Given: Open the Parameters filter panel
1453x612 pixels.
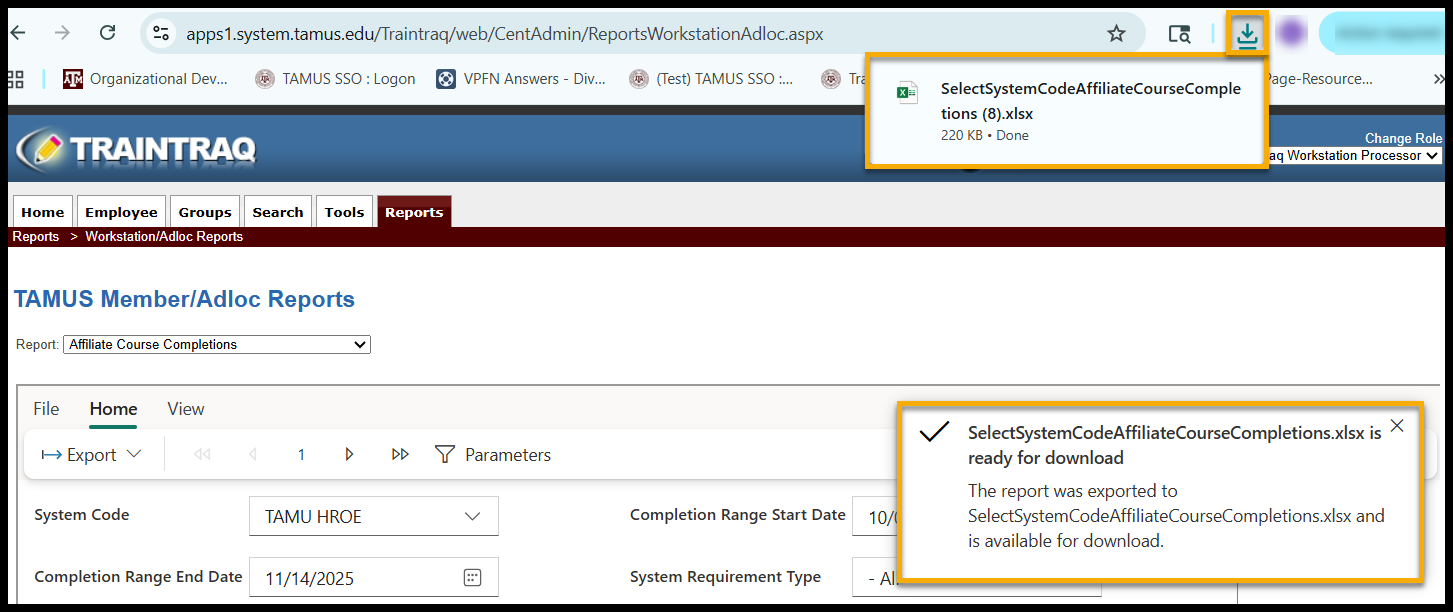Looking at the screenshot, I should coord(493,455).
